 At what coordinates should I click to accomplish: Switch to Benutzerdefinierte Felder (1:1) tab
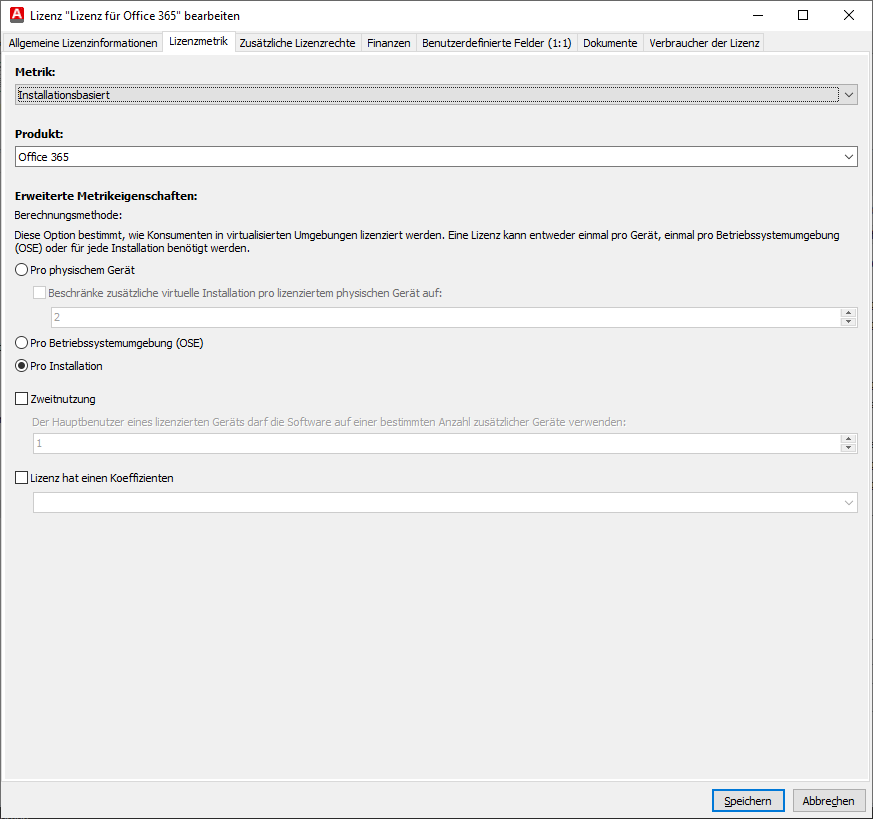pyautogui.click(x=496, y=43)
